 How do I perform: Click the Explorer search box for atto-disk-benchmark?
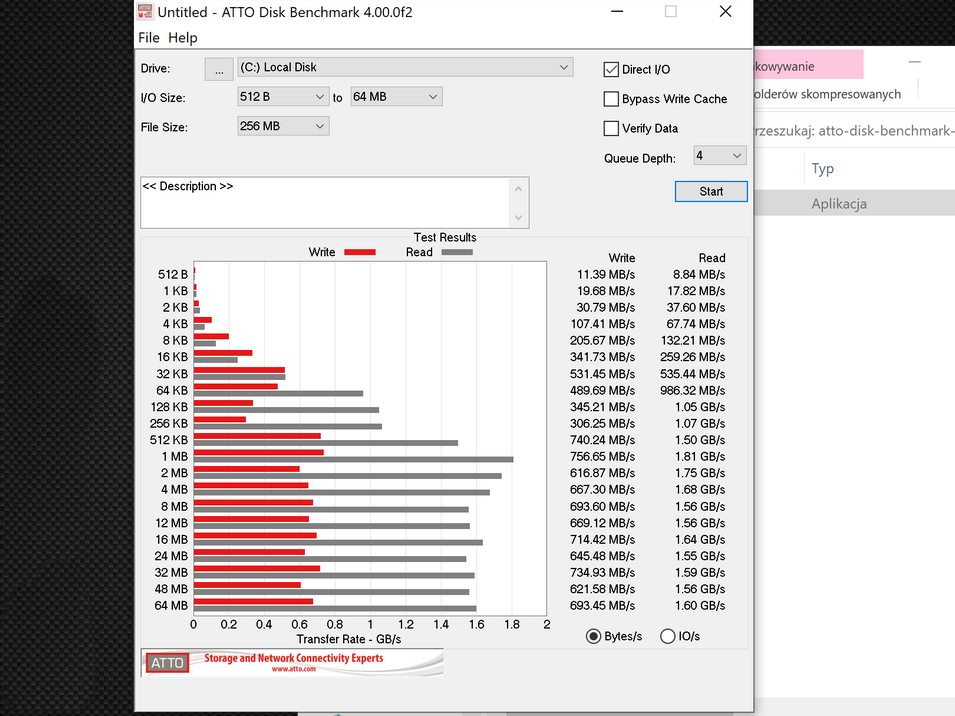(855, 131)
